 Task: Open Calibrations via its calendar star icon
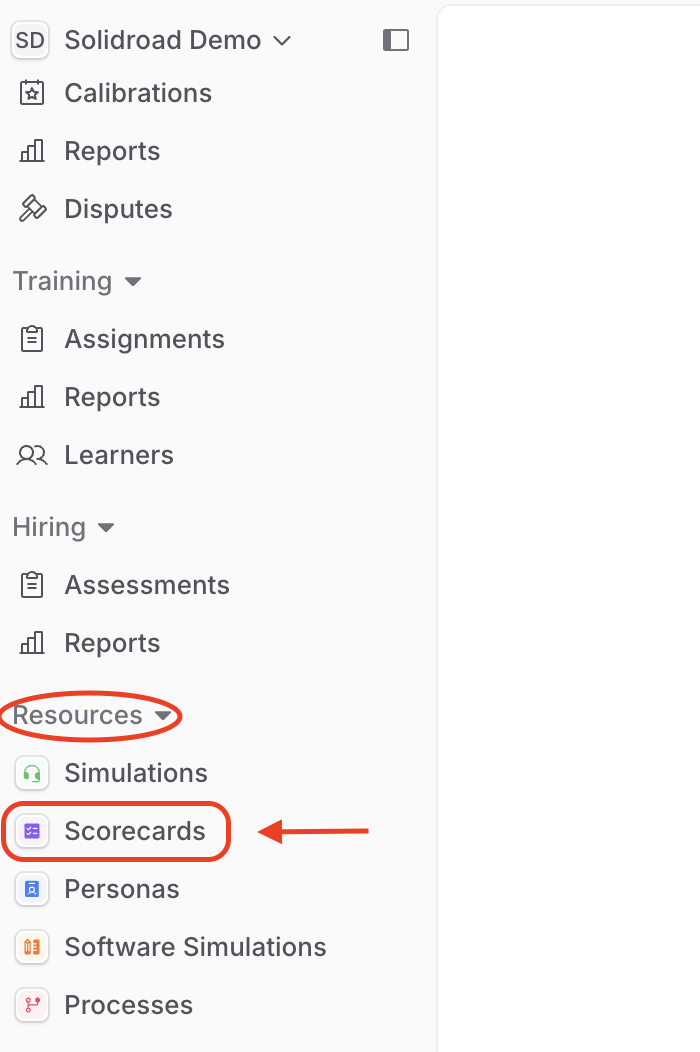[32, 93]
